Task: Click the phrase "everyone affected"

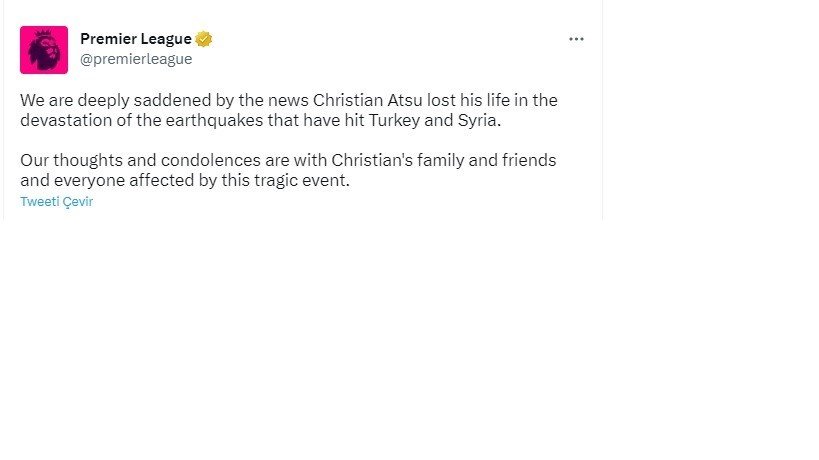Action: (x=113, y=182)
